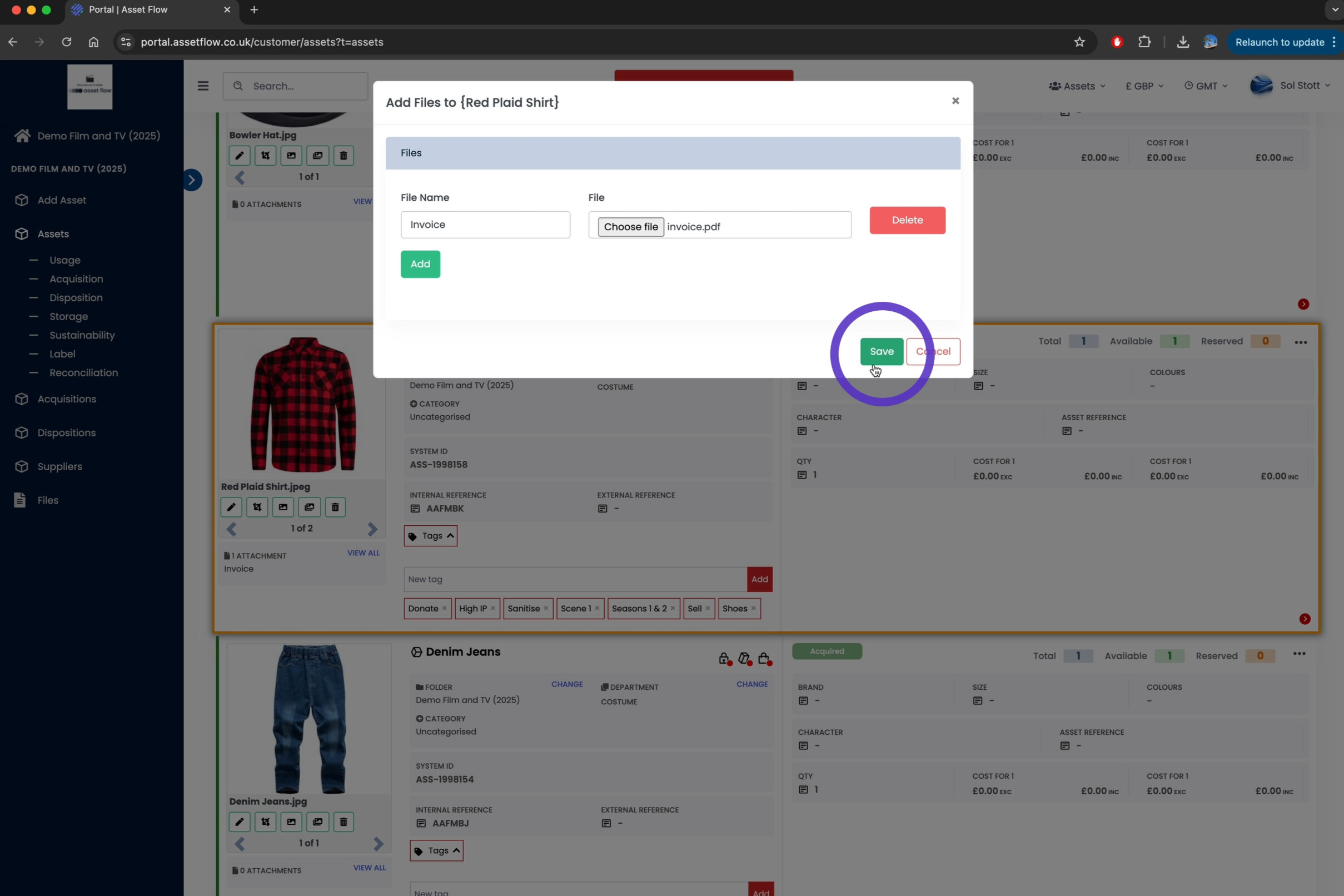The image size is (1344, 896).
Task: Click Relaunch to update in Chrome
Action: pos(1280,42)
